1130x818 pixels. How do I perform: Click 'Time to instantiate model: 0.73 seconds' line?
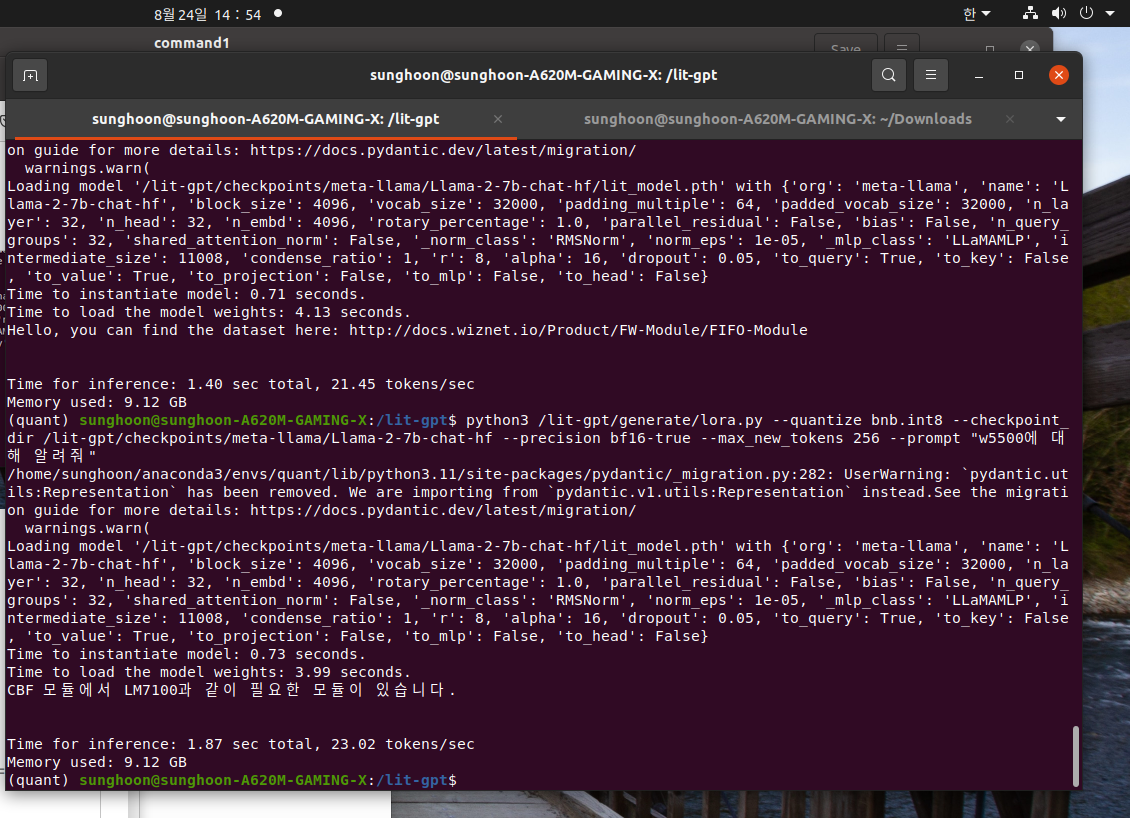[187, 654]
